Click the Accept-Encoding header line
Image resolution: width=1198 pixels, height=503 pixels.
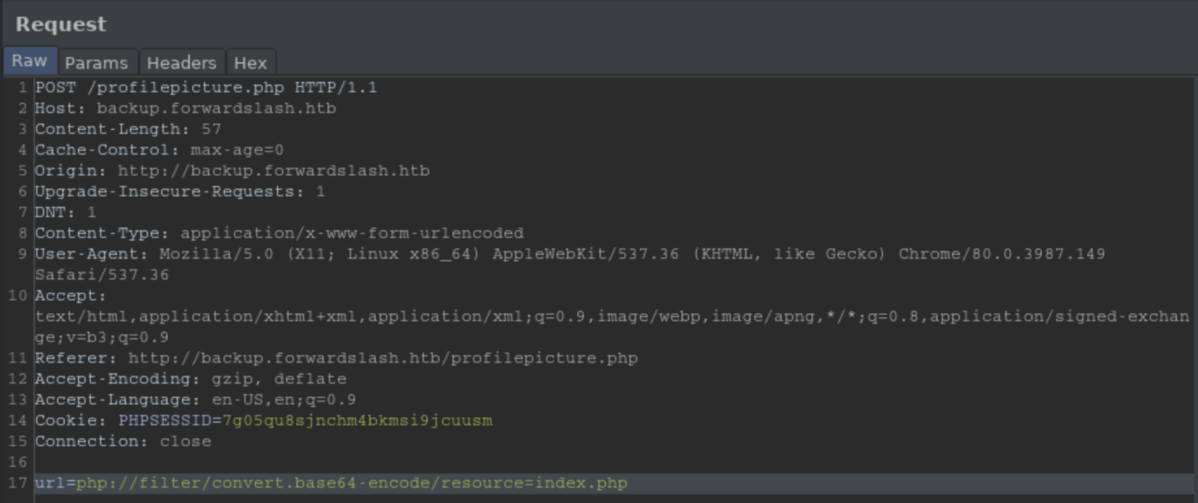pos(190,379)
